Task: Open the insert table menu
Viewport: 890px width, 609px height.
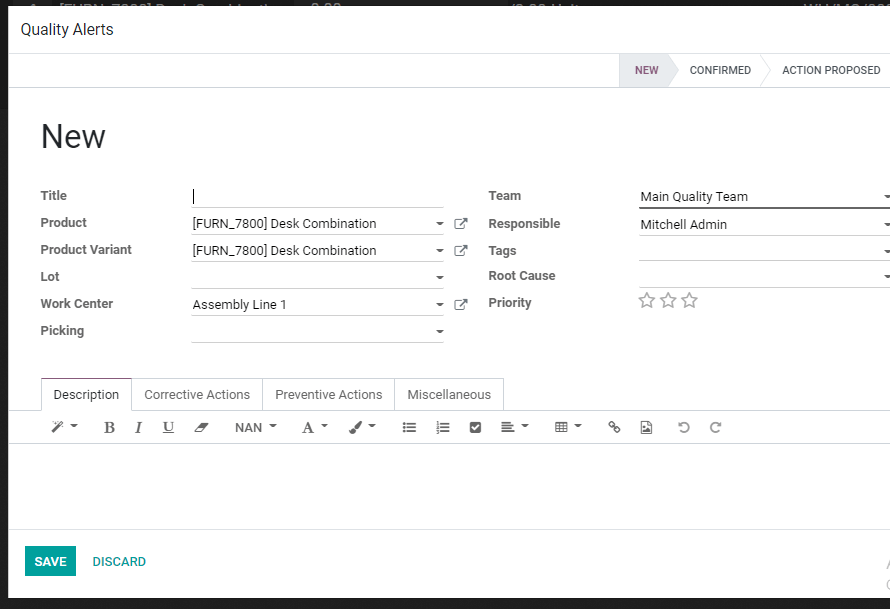Action: click(568, 427)
